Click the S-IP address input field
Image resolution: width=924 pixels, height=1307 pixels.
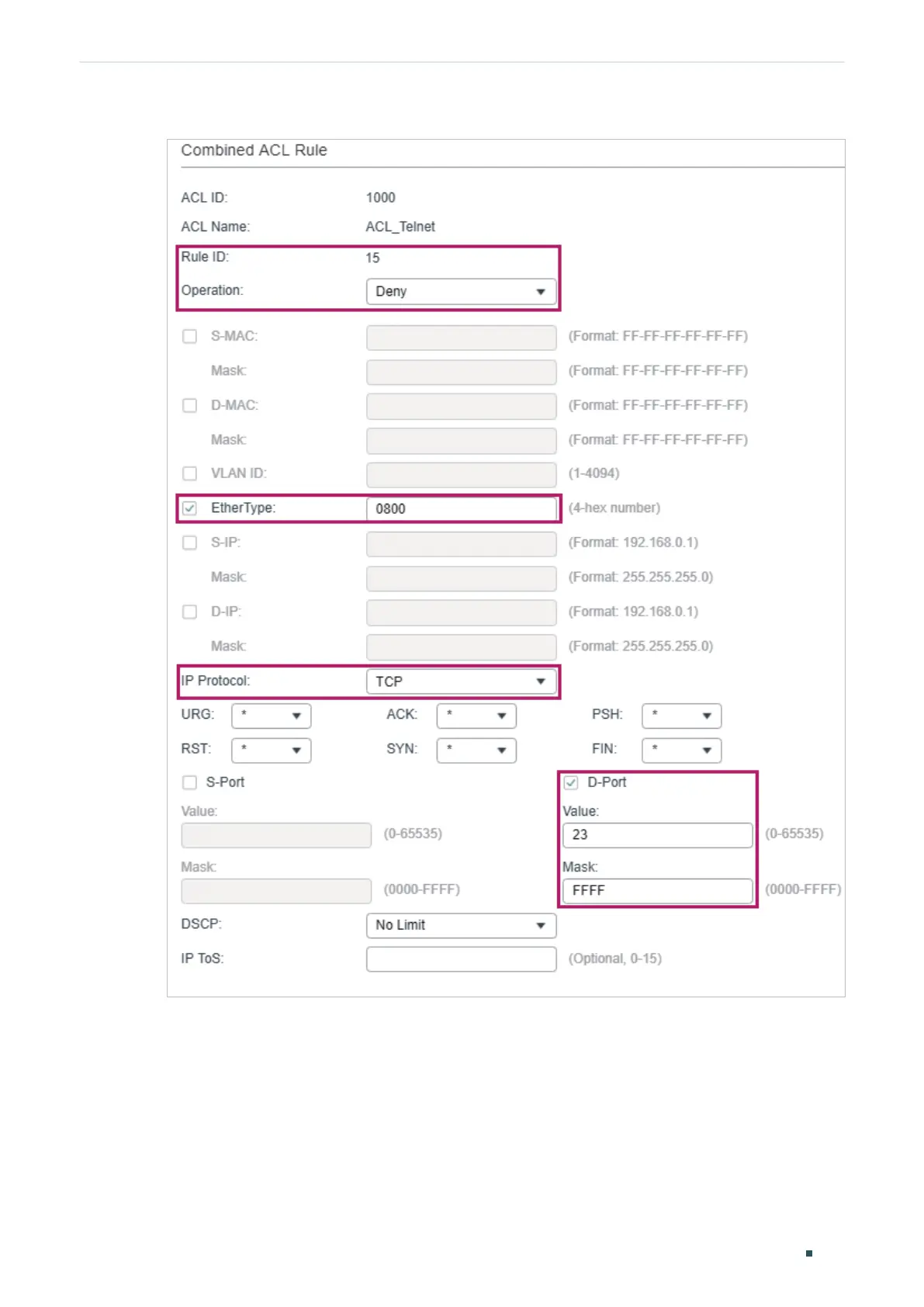pos(461,543)
